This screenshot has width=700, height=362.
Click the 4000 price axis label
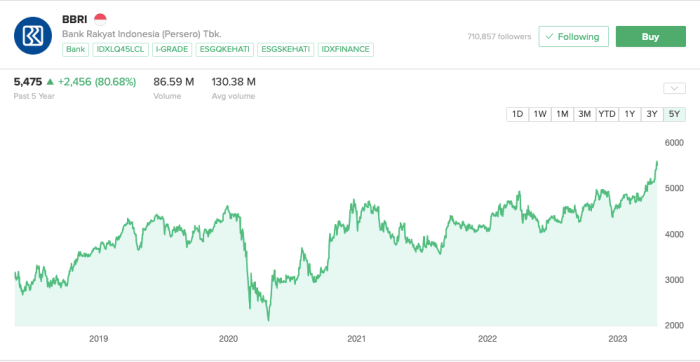674,234
